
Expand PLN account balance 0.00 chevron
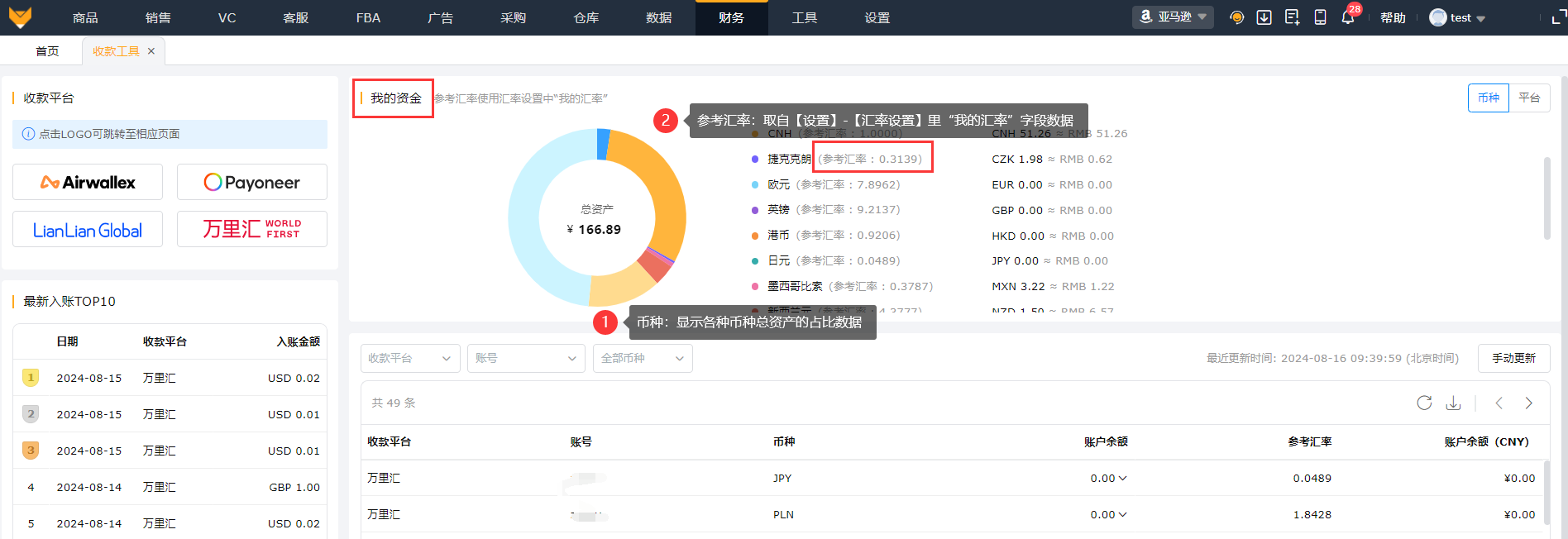pos(1122,514)
